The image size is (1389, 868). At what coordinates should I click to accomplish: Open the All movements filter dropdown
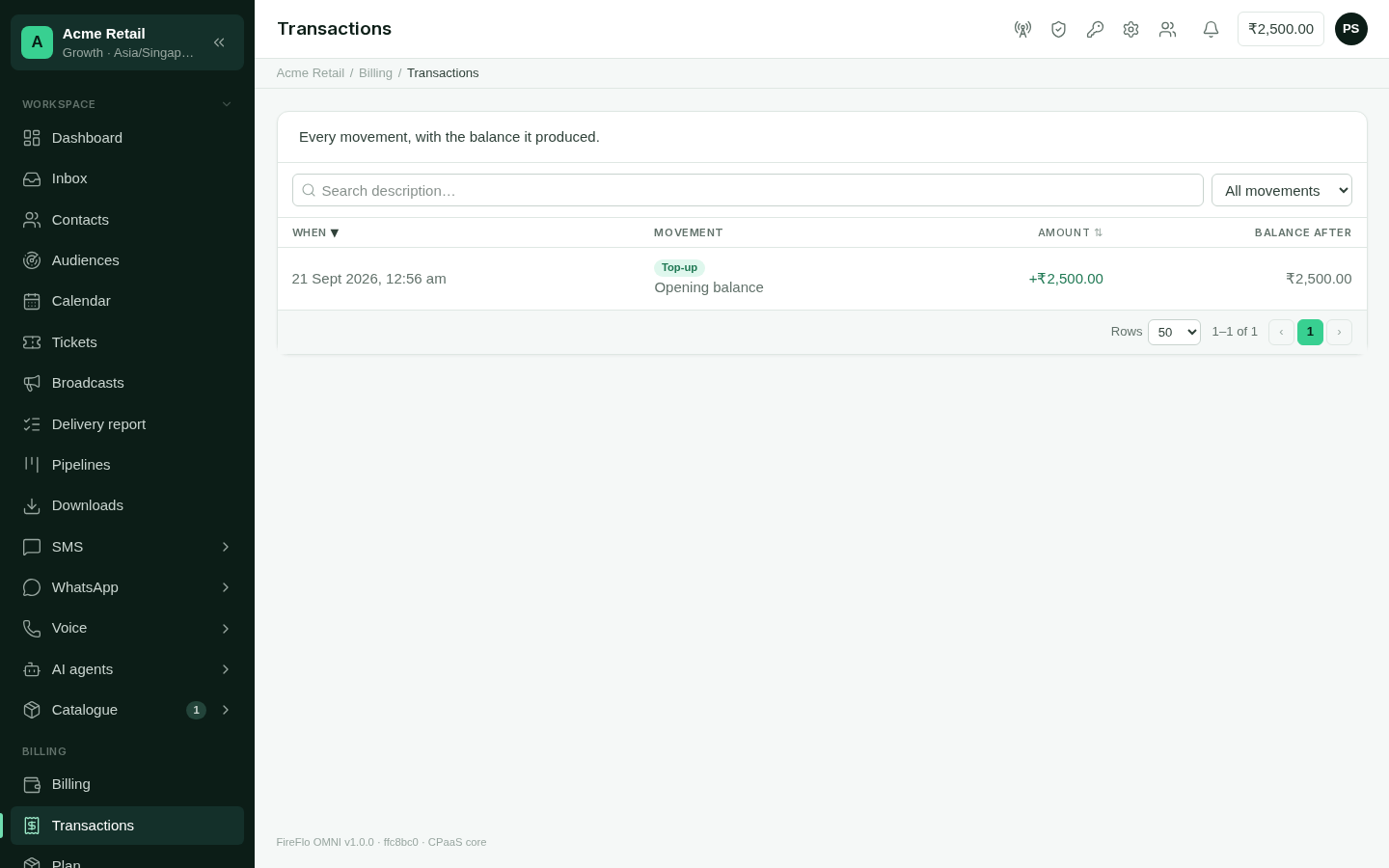click(x=1282, y=190)
